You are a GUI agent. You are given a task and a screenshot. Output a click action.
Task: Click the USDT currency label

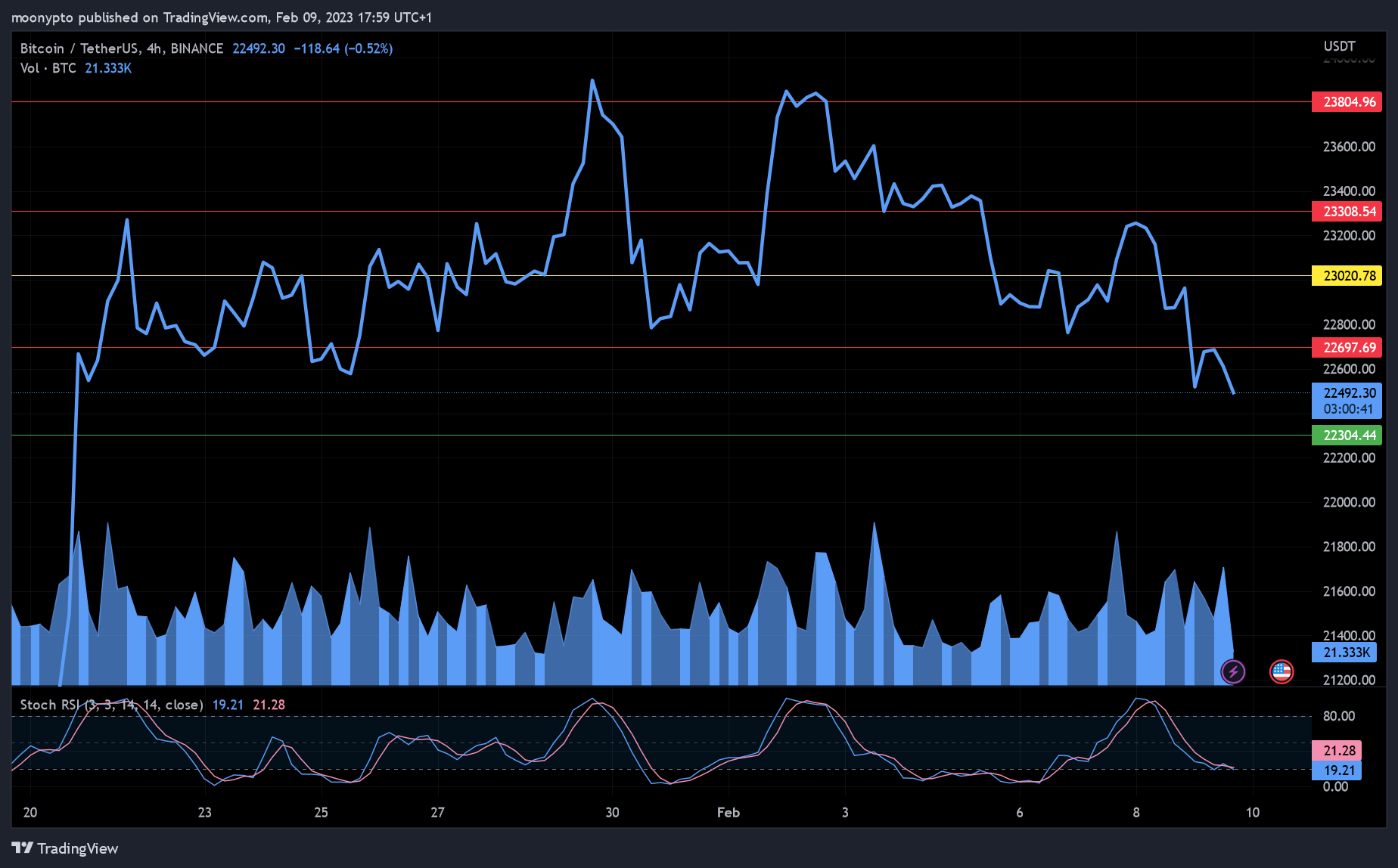coord(1340,46)
